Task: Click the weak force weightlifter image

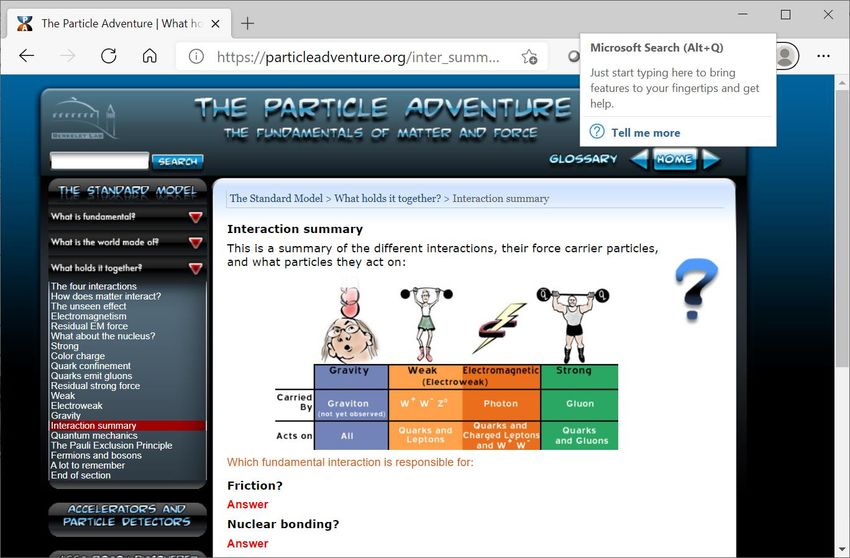Action: click(426, 324)
